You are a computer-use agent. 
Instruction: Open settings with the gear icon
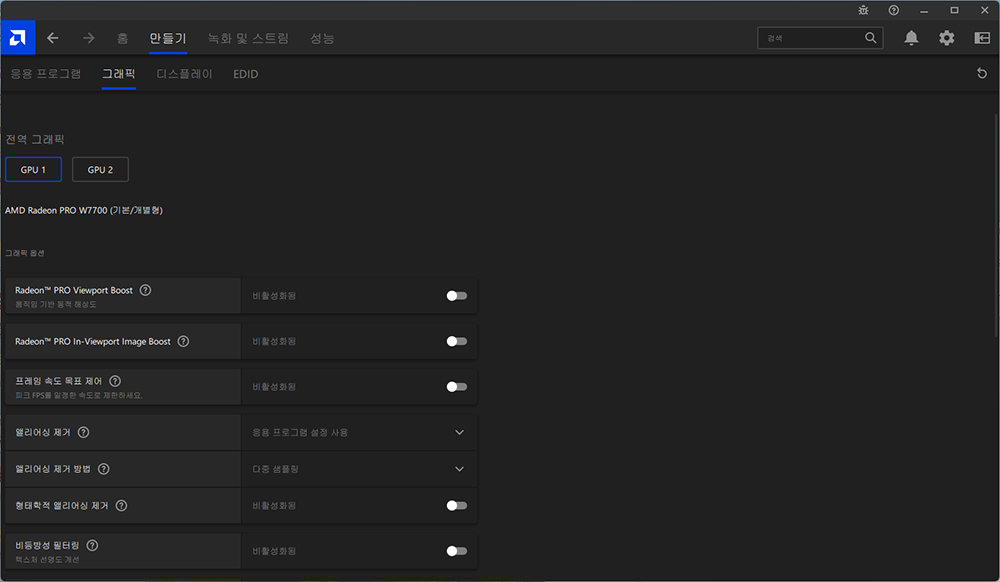946,38
